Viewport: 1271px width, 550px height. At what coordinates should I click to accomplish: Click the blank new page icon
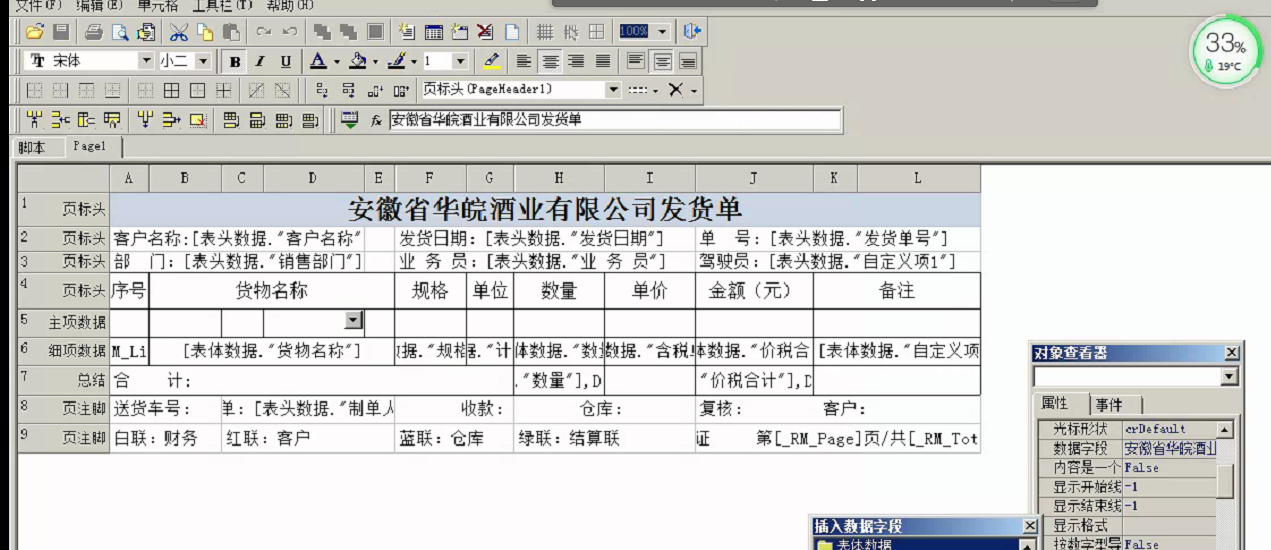coord(511,32)
